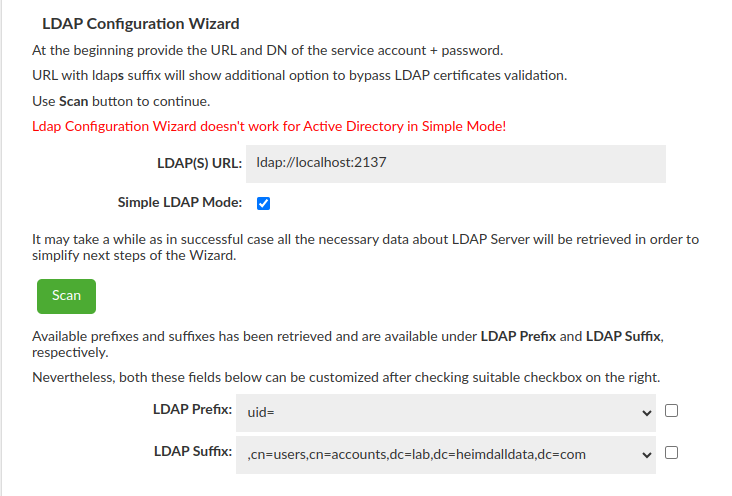The image size is (732, 496).
Task: Click the bold Scan word in the instructions
Action: point(74,102)
